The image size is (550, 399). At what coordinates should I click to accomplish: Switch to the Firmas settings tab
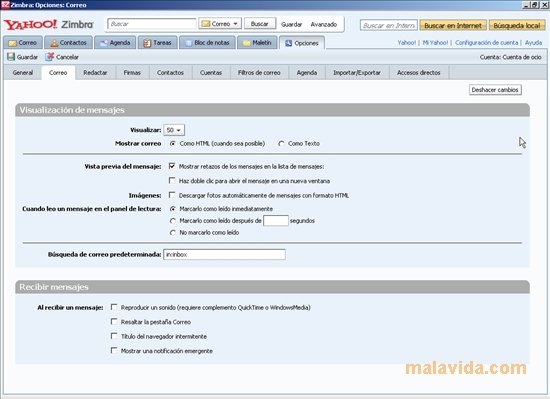point(132,73)
